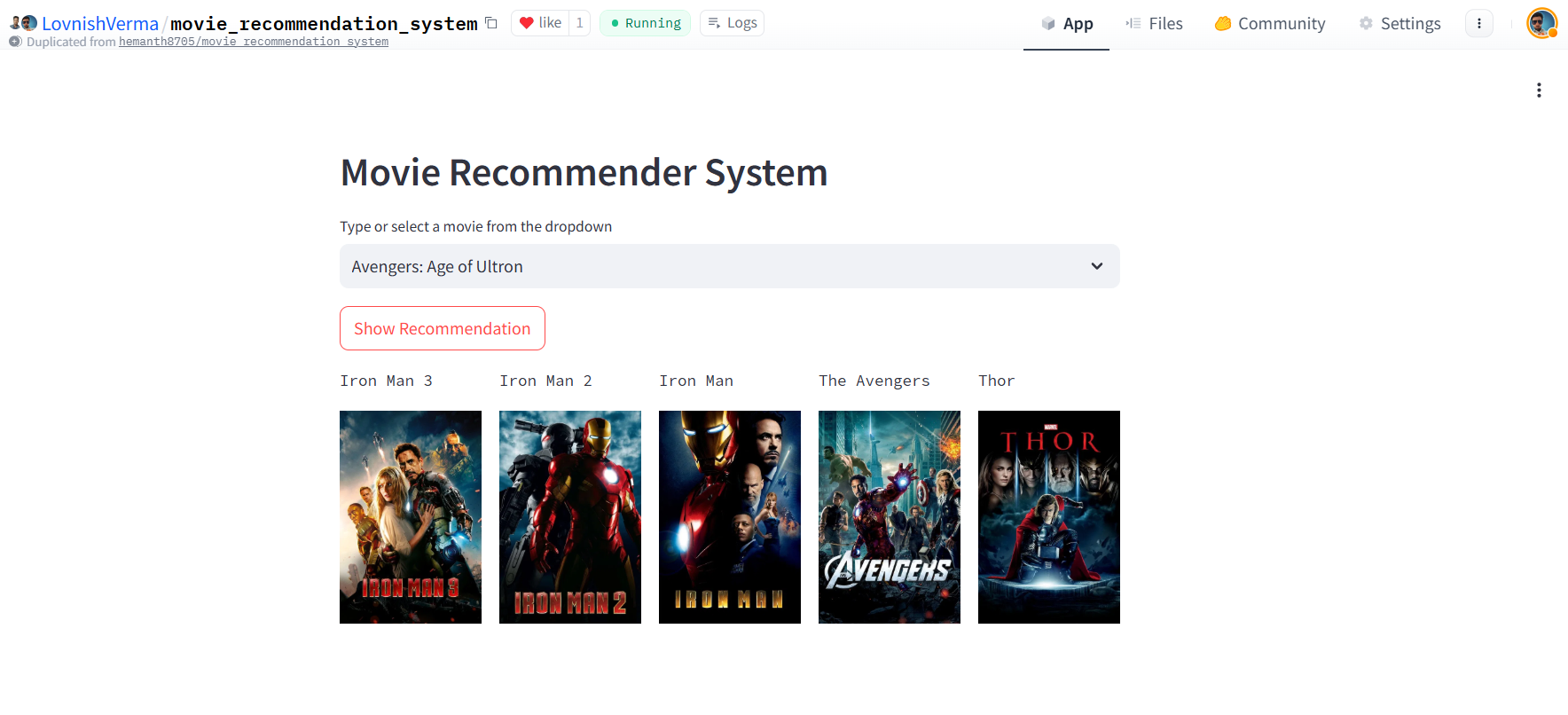Click the Settings gear icon

tap(1366, 23)
